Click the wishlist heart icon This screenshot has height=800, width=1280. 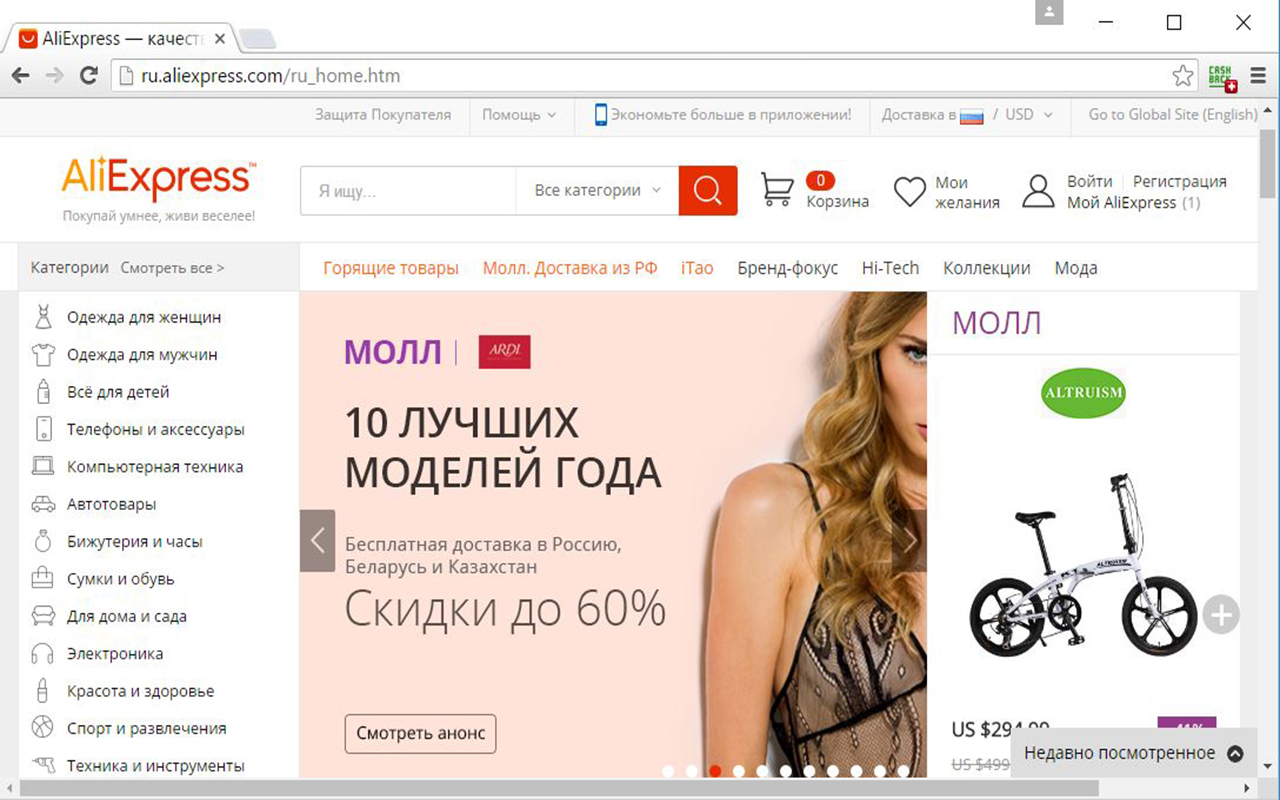tap(909, 191)
